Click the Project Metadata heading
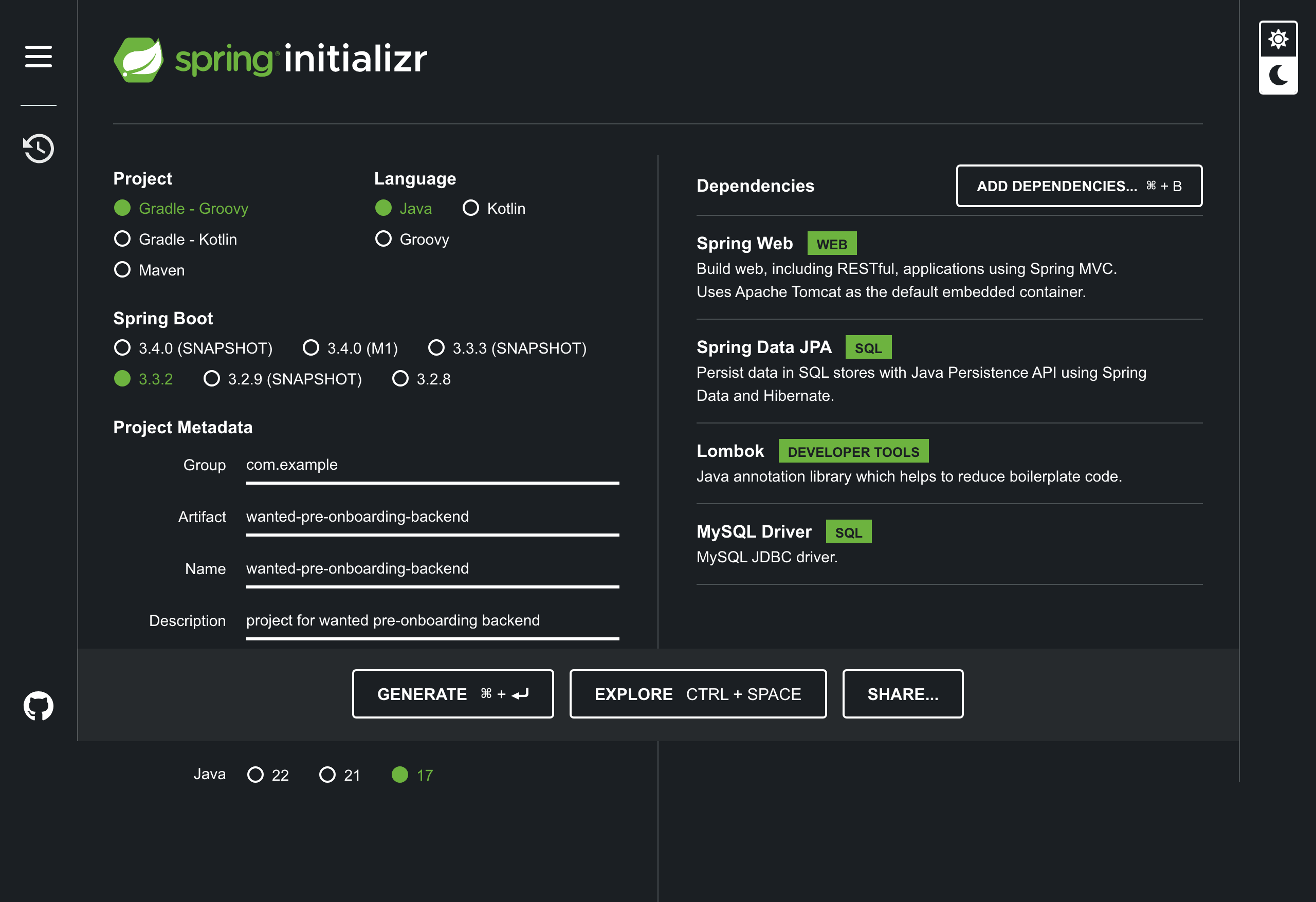Image resolution: width=1316 pixels, height=902 pixels. tap(183, 427)
